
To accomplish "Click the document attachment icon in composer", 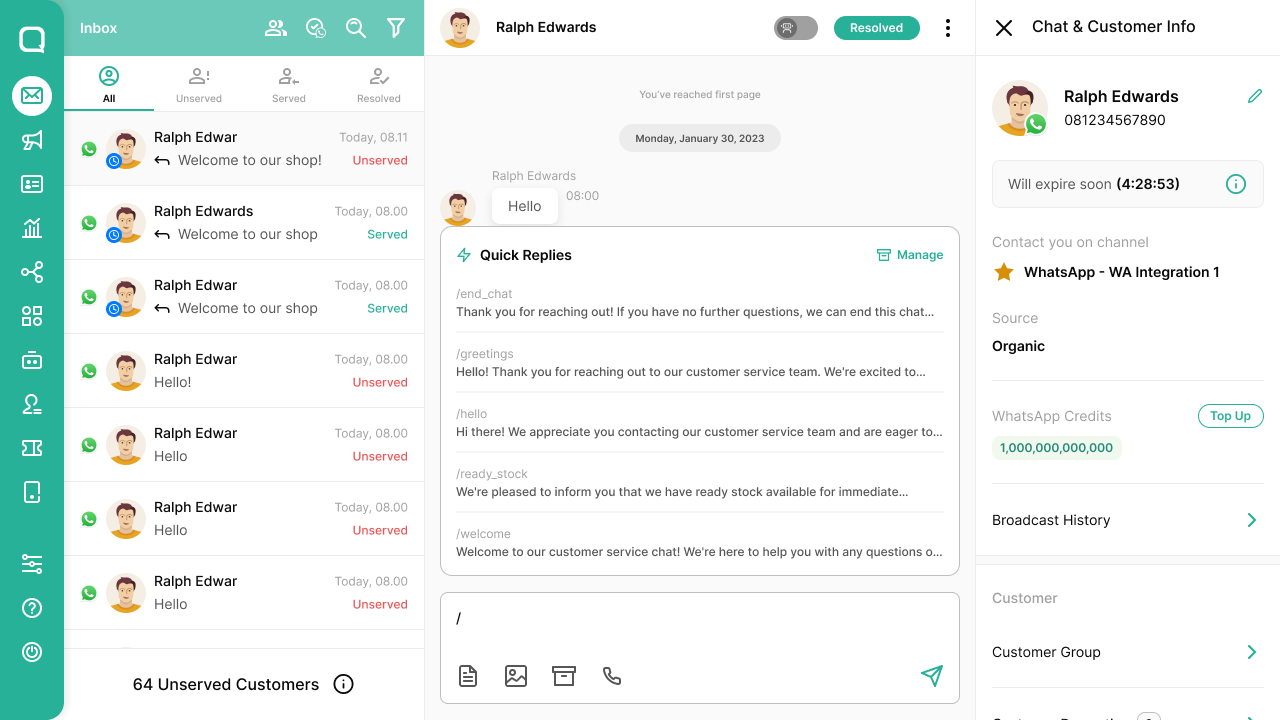I will point(468,676).
